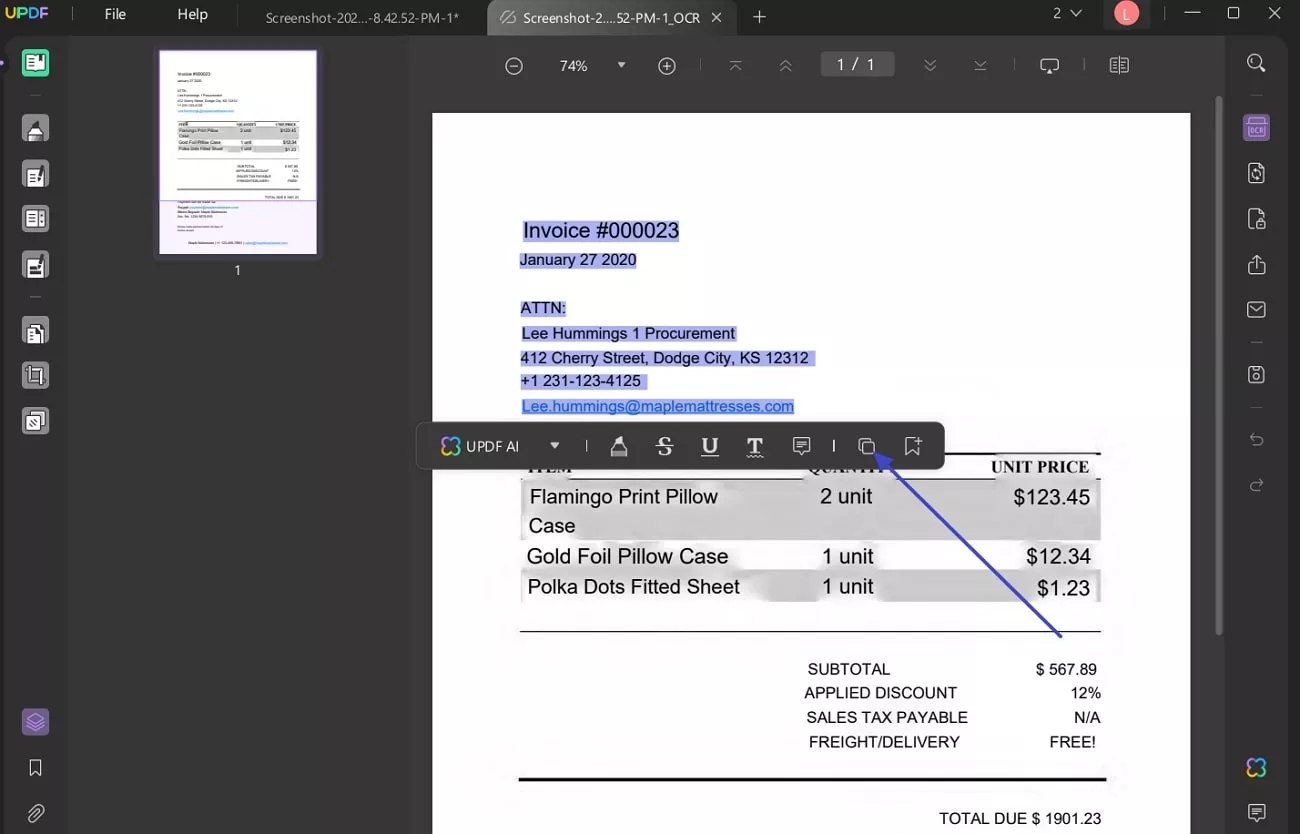Open Reader mode in left sidebar
The width and height of the screenshot is (1300, 834).
pyautogui.click(x=35, y=63)
